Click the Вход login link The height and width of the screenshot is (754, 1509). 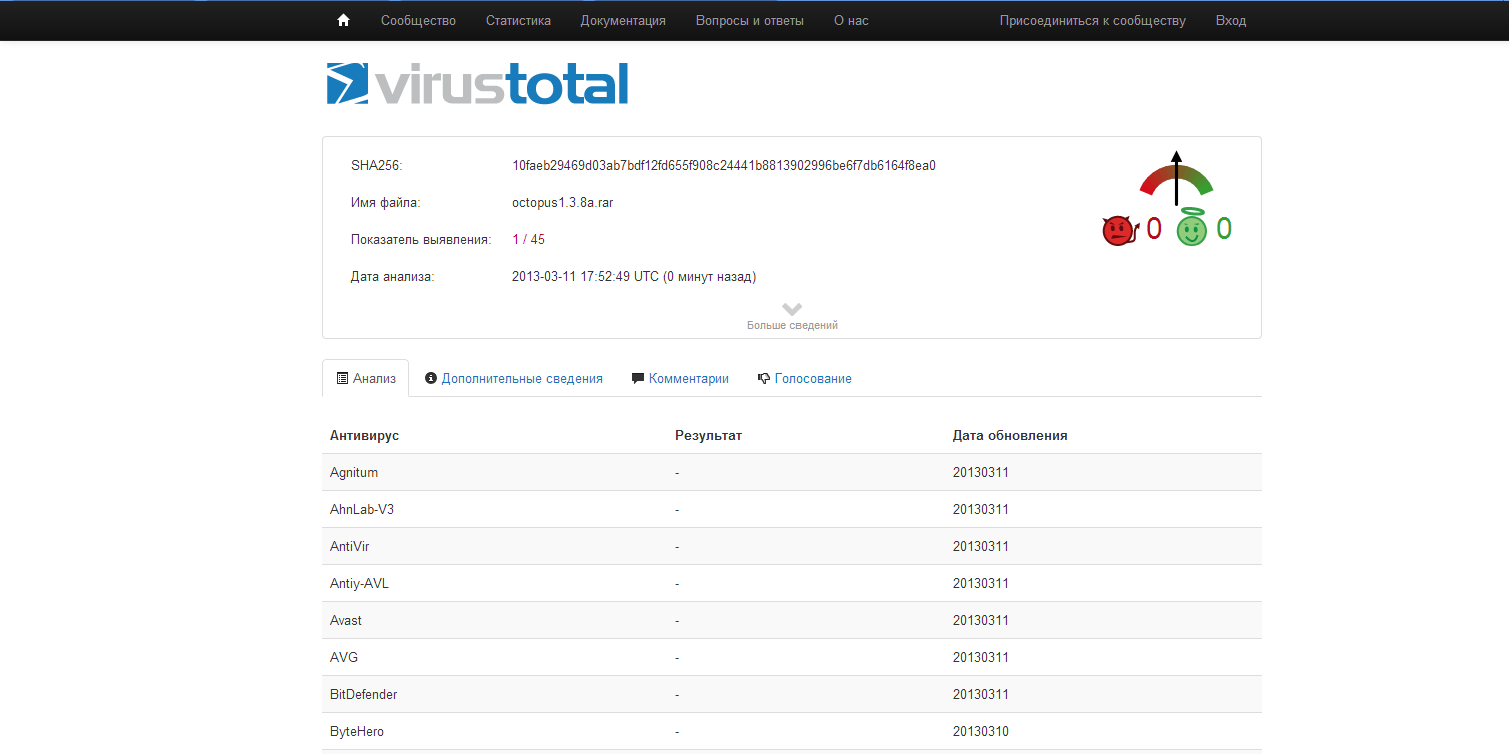tap(1231, 20)
